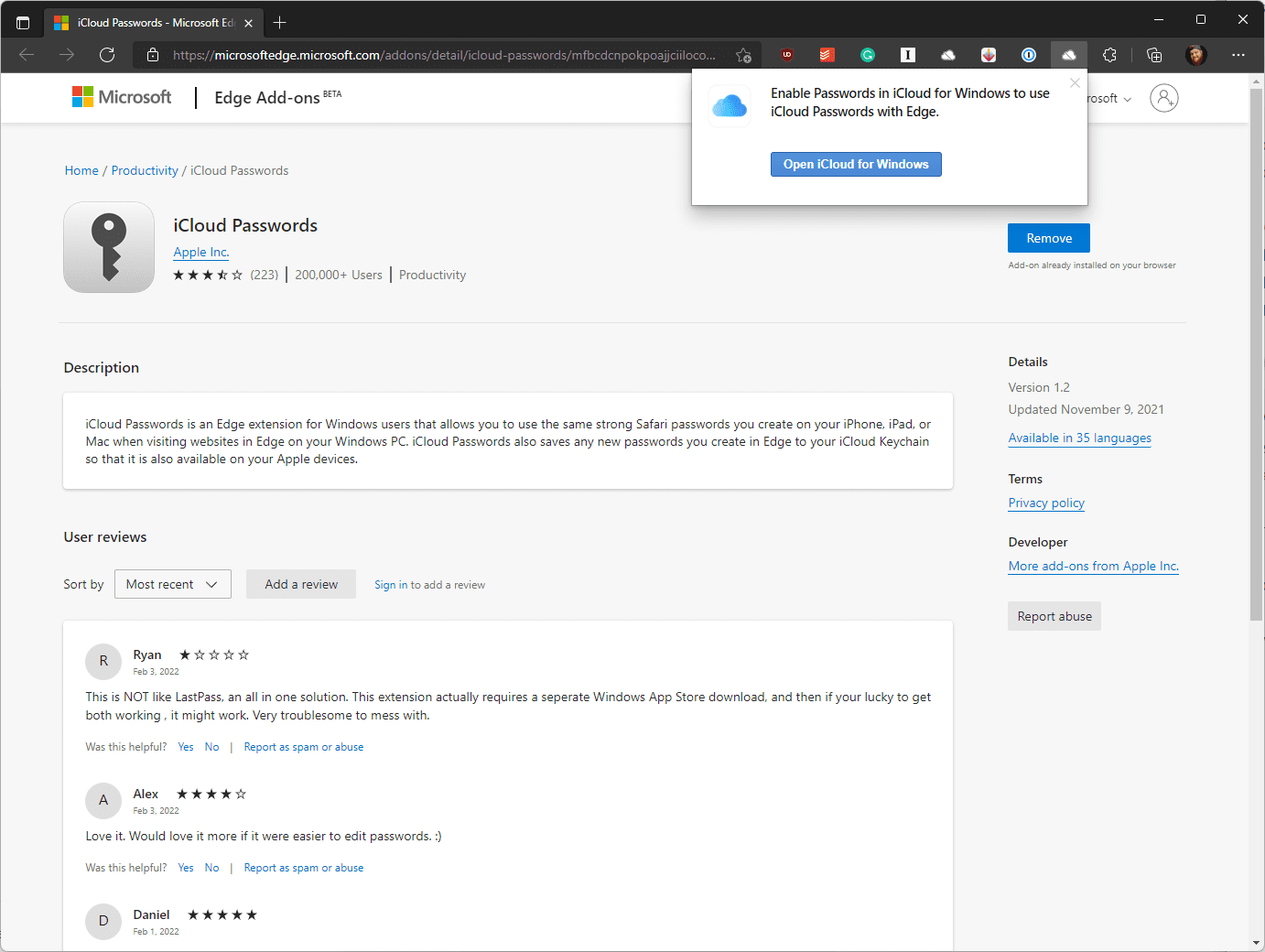Open the uBlock Origin extension
Viewport: 1265px width, 952px height.
pos(787,55)
